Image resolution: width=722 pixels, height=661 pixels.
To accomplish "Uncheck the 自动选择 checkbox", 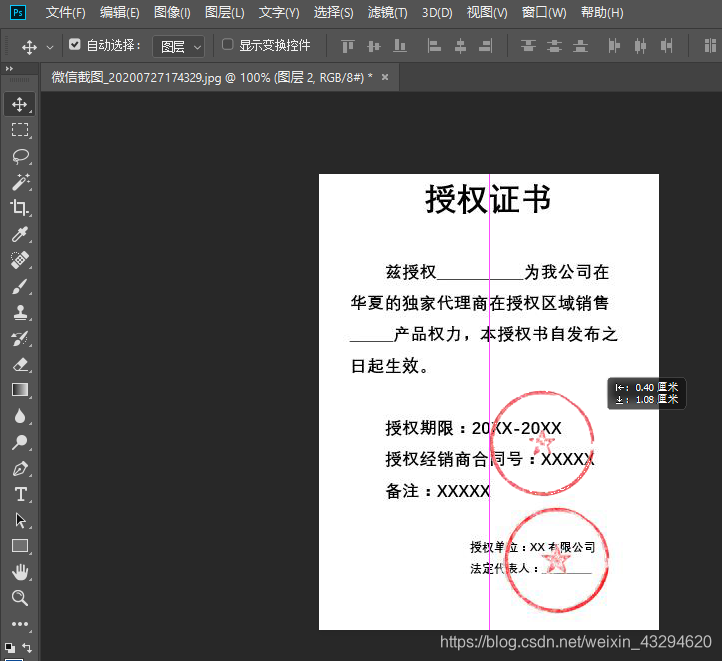I will 75,45.
